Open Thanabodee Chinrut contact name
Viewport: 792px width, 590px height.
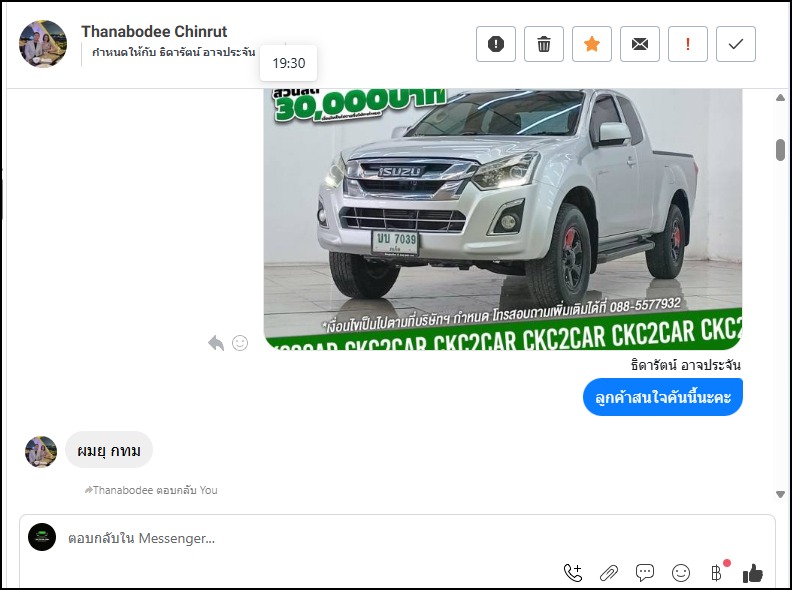[154, 31]
